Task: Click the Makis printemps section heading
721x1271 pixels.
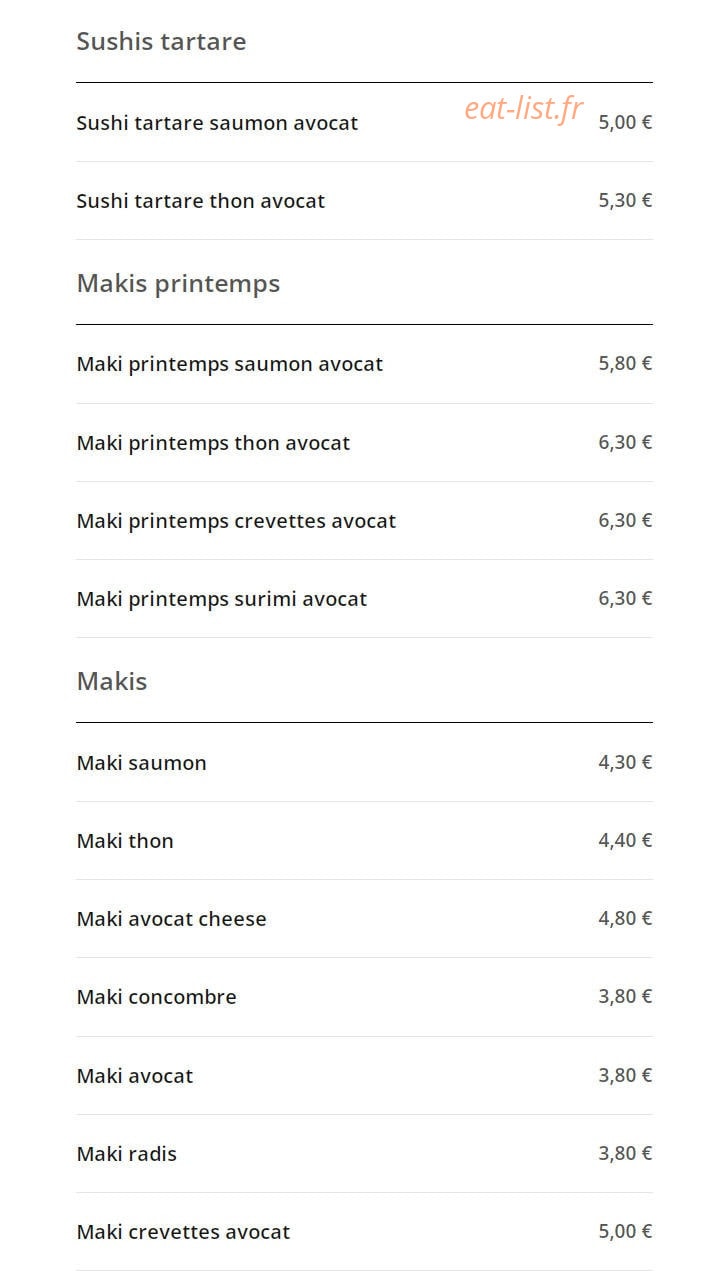Action: pyautogui.click(x=178, y=284)
